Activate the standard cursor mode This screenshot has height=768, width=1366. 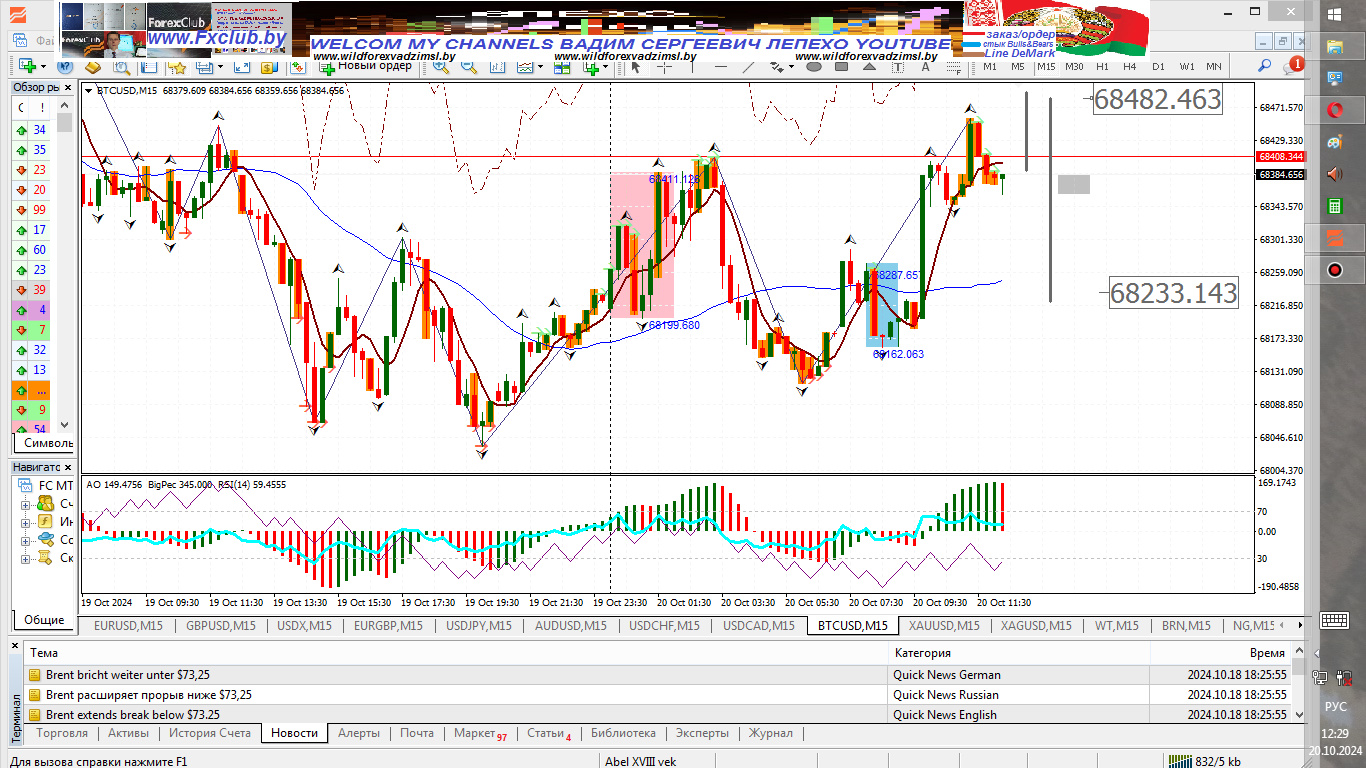[x=636, y=66]
